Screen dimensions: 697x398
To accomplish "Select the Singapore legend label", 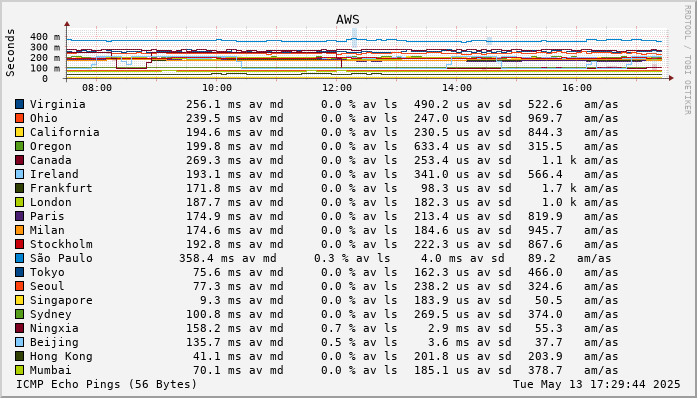I will 61,301.
